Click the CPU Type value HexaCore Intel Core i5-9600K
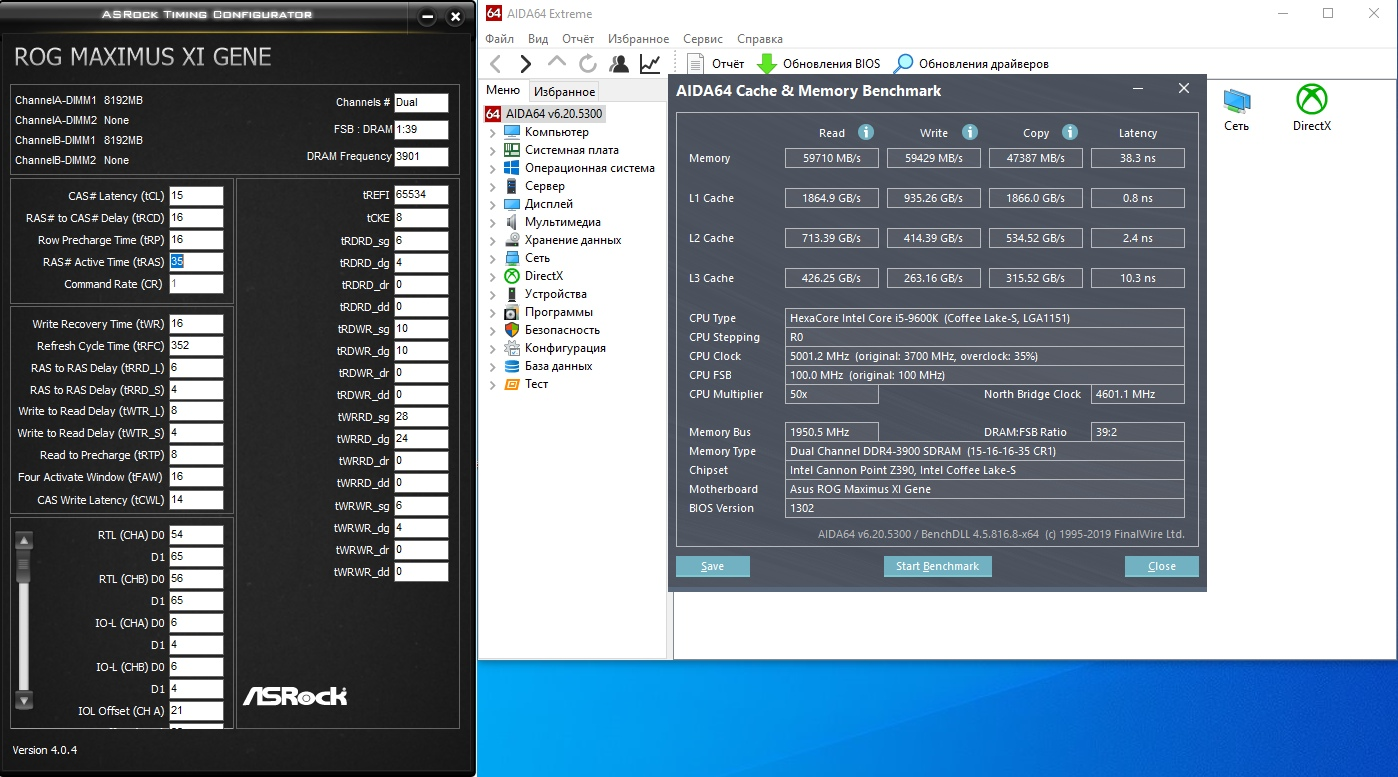The height and width of the screenshot is (777, 1398). tap(985, 318)
